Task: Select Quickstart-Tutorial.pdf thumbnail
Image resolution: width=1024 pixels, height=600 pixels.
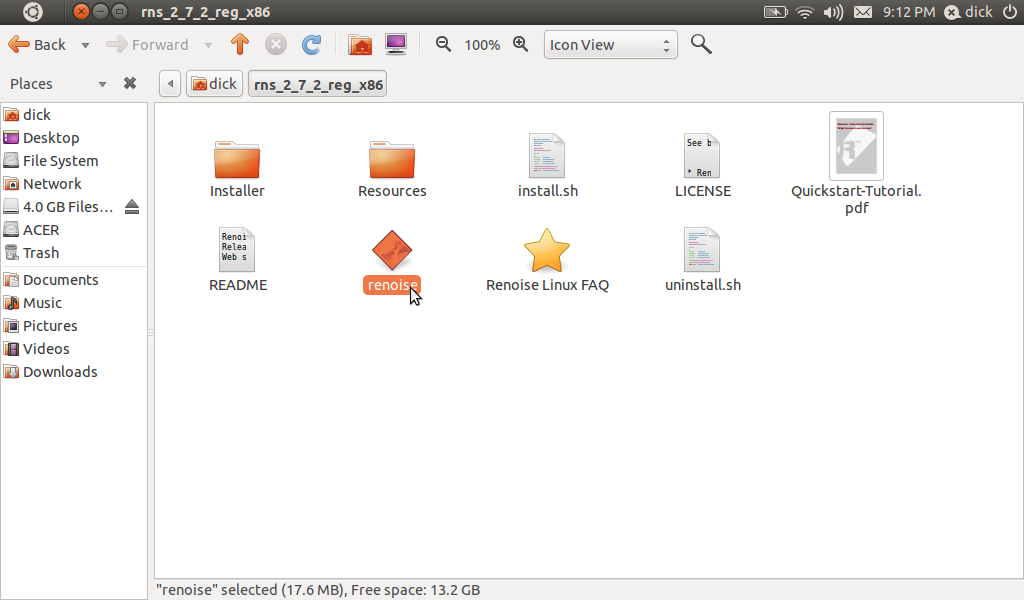Action: coord(856,146)
